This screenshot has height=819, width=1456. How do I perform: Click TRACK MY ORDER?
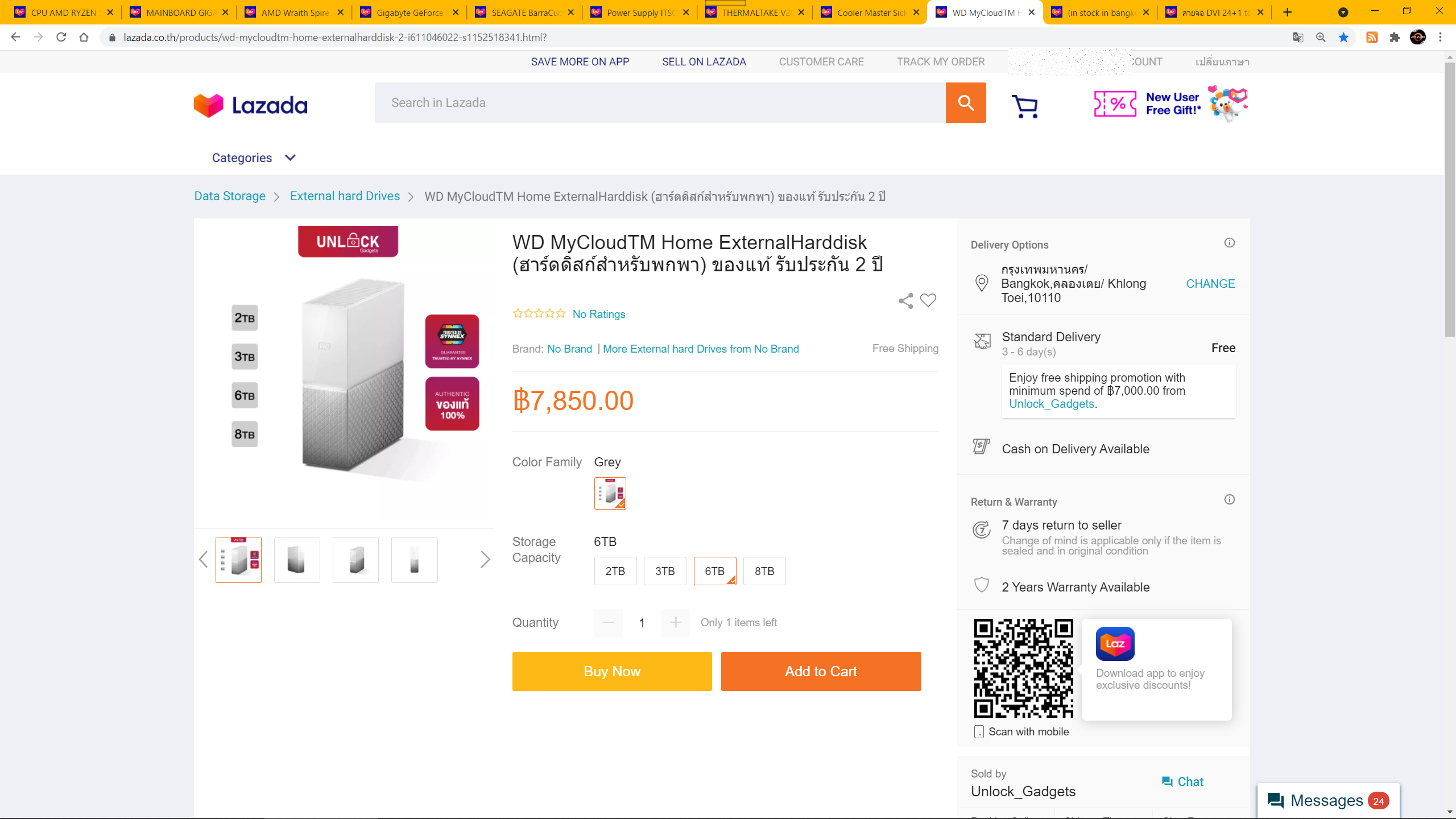(x=941, y=61)
